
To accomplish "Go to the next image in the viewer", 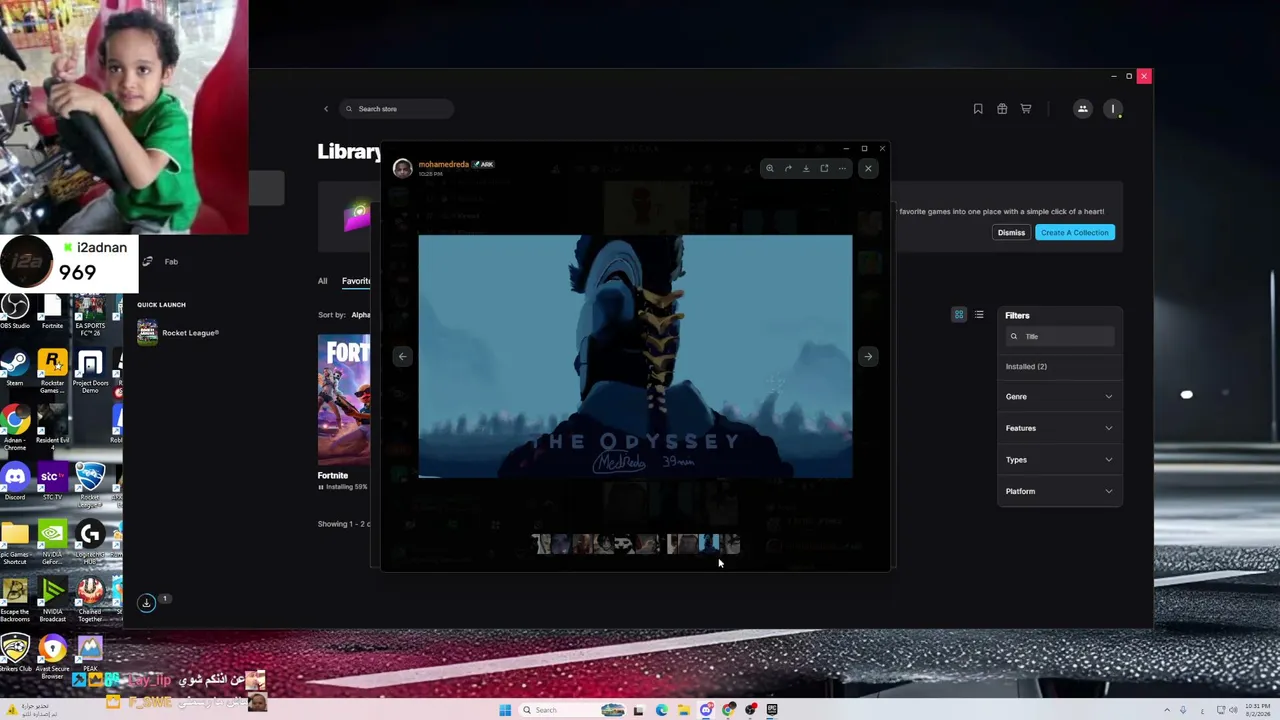I will coord(868,356).
